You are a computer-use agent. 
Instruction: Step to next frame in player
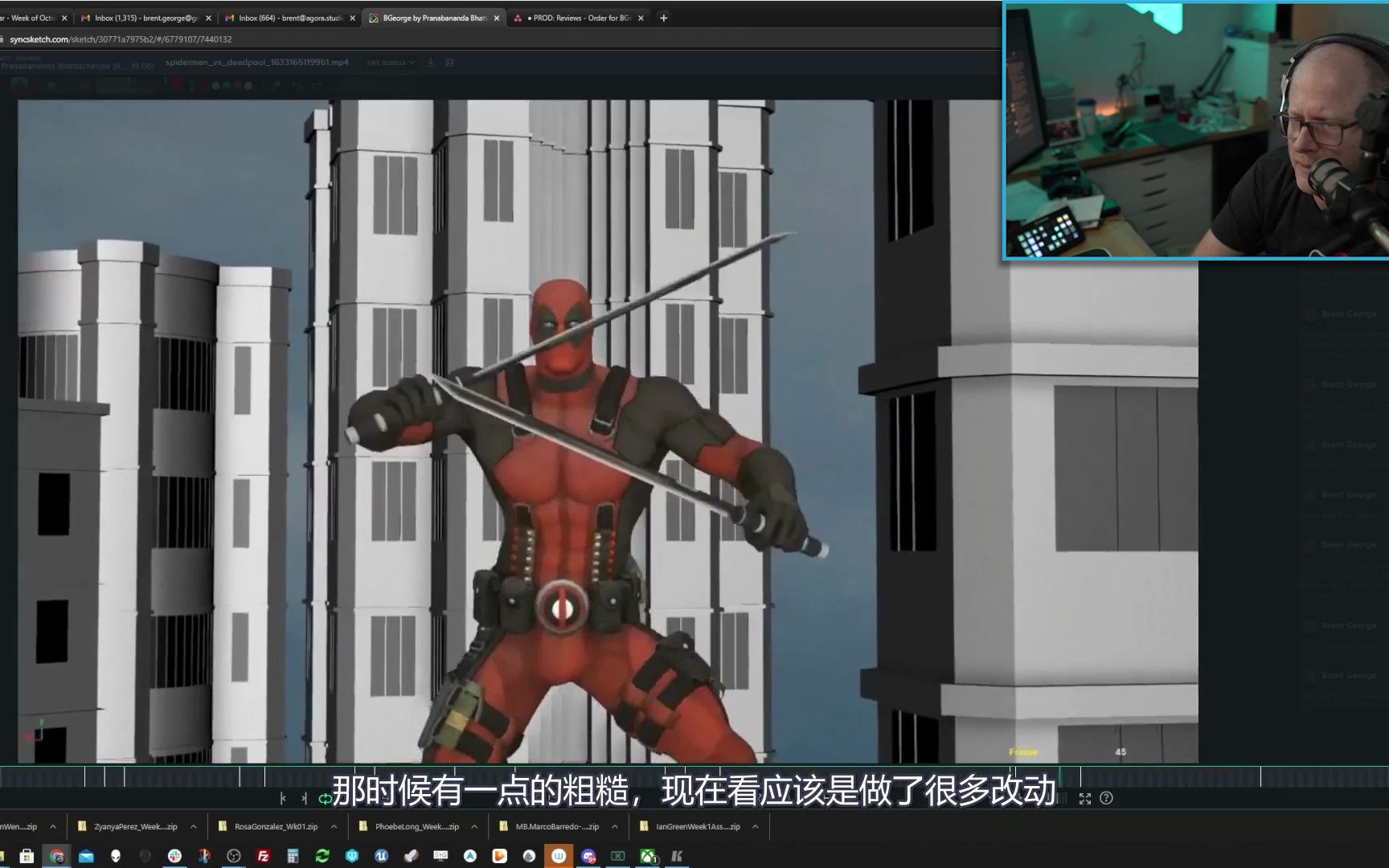(304, 798)
